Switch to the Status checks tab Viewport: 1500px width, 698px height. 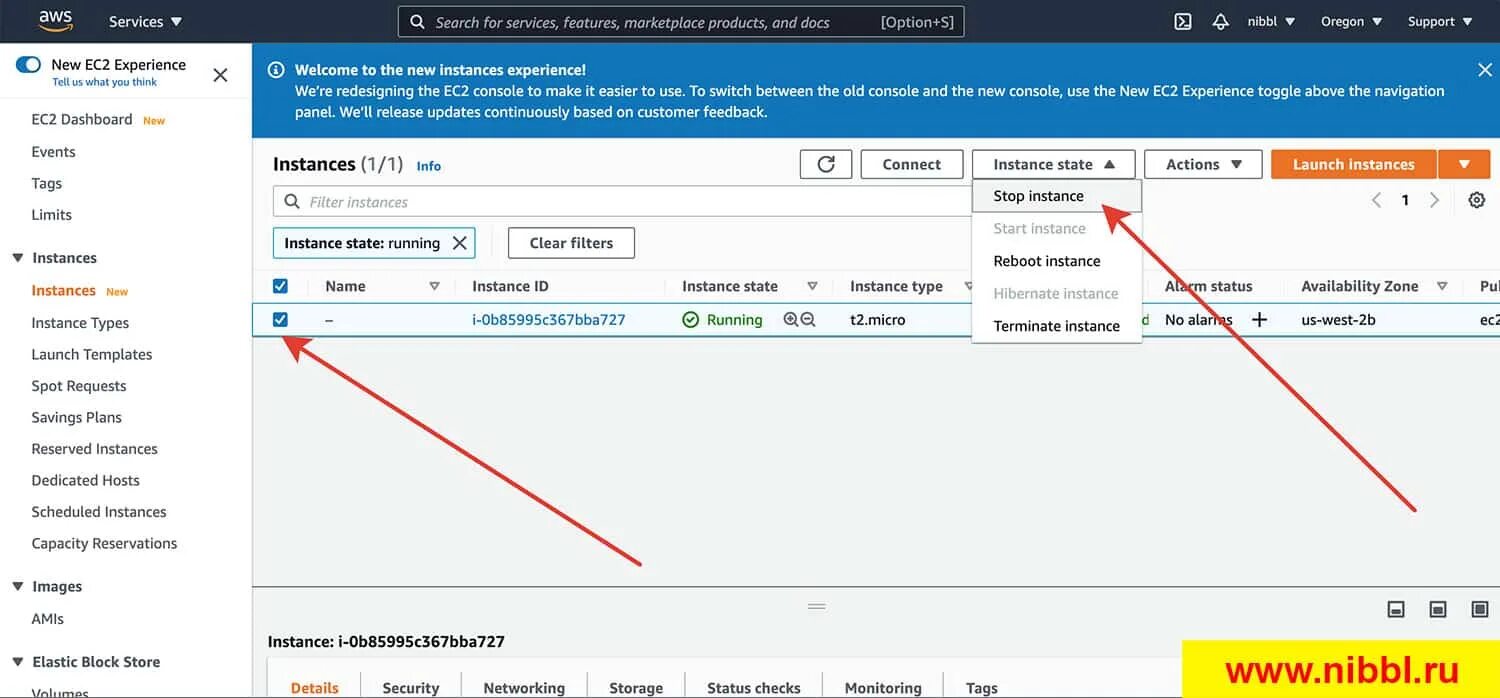coord(754,687)
